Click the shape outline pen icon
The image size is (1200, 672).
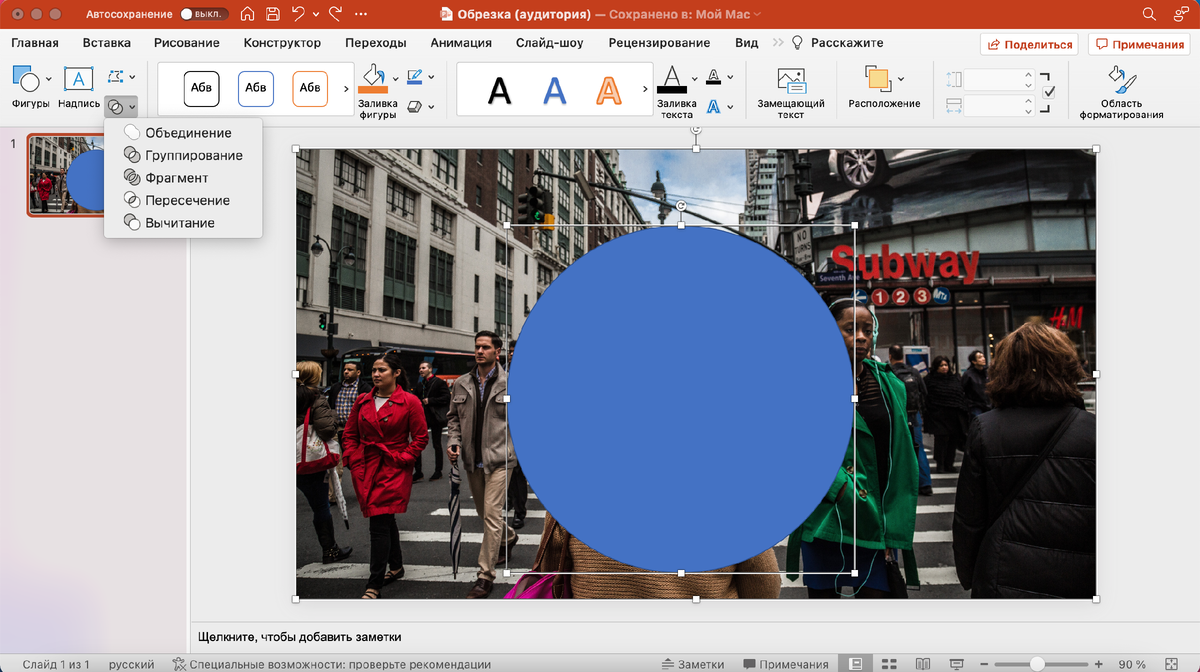(x=414, y=77)
